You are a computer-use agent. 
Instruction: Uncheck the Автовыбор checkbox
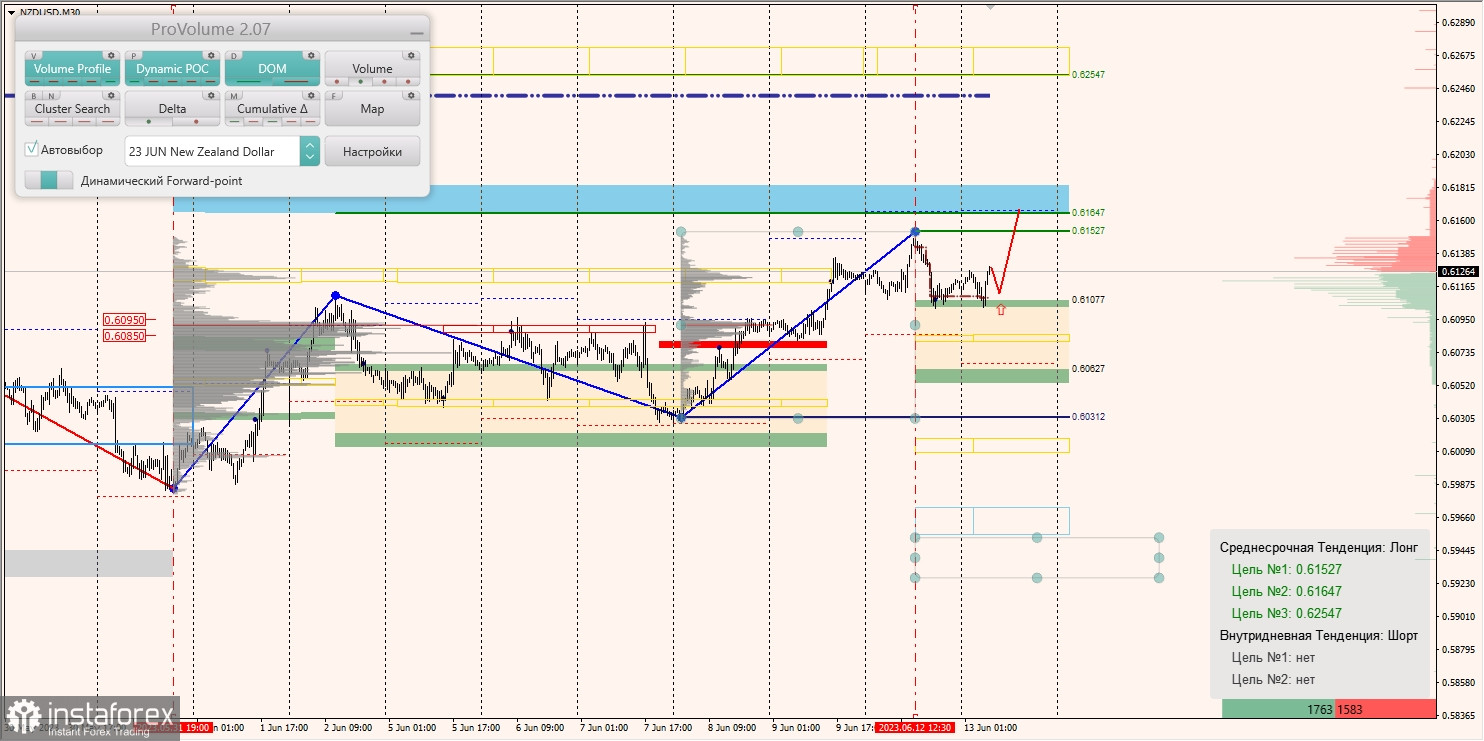click(x=32, y=149)
